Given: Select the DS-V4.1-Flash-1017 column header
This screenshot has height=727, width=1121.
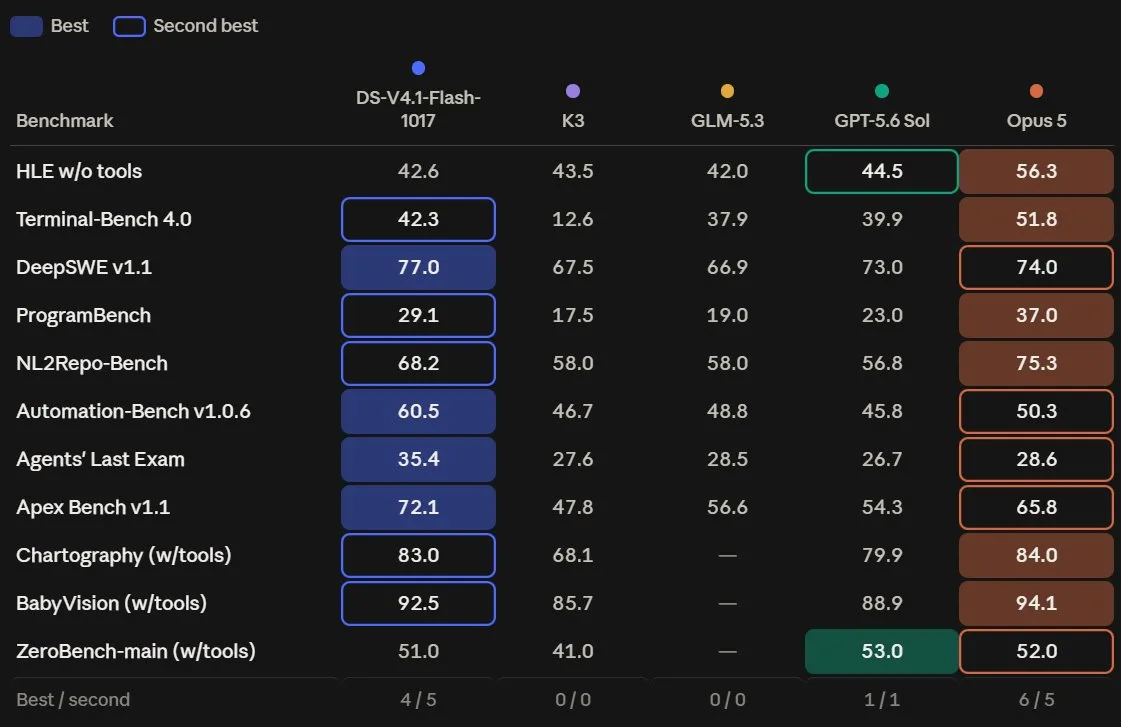Looking at the screenshot, I should (x=418, y=109).
